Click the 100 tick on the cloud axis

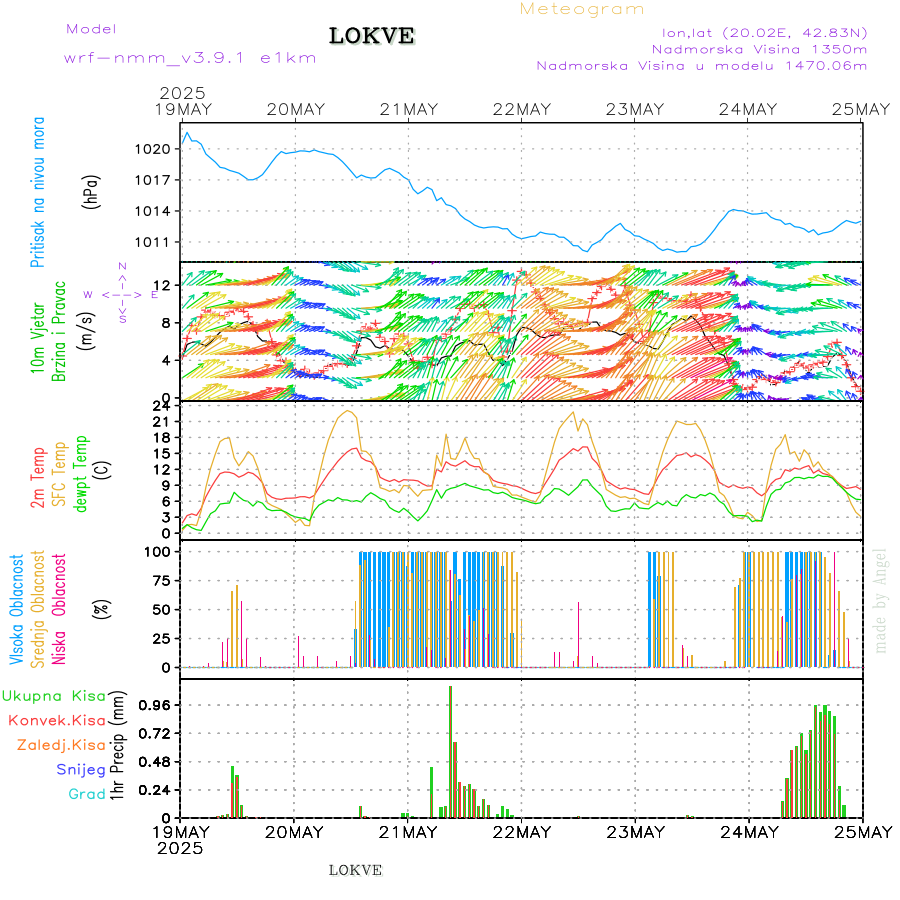point(157,552)
